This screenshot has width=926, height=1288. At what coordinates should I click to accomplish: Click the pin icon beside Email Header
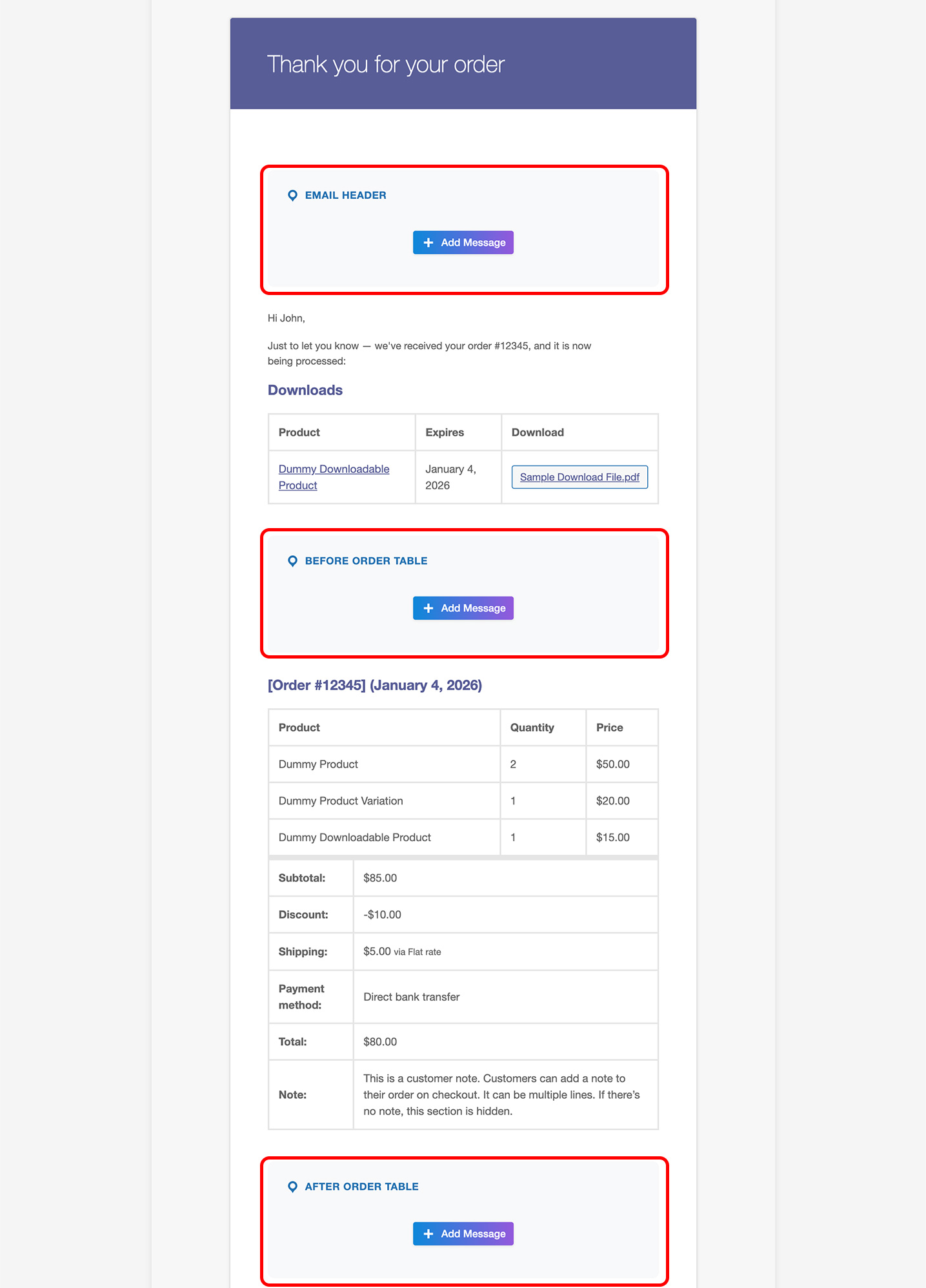[x=292, y=196]
